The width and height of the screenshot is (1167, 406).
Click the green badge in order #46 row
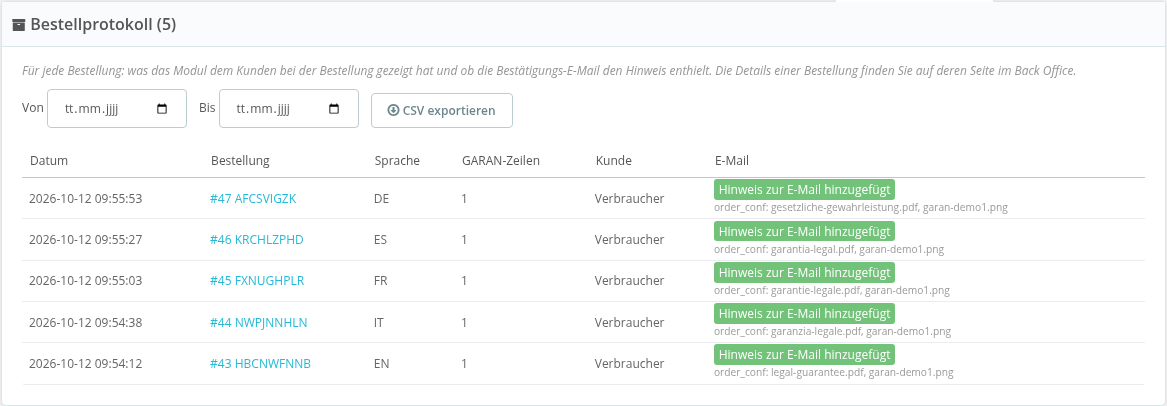[805, 231]
